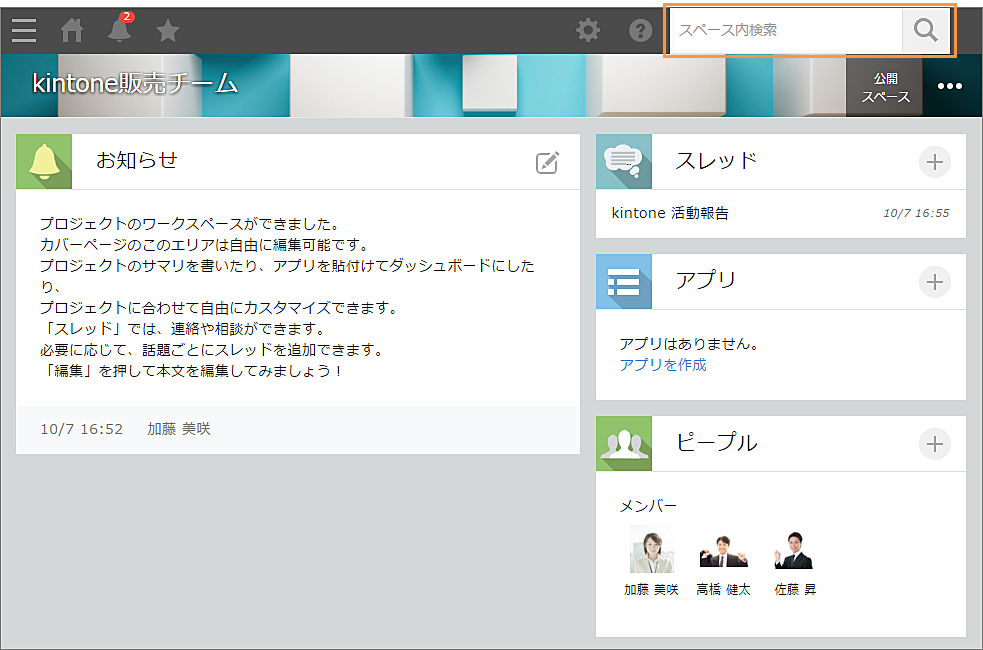Viewport: 983px width, 650px height.
Task: Click the magnifier search button
Action: click(x=926, y=30)
